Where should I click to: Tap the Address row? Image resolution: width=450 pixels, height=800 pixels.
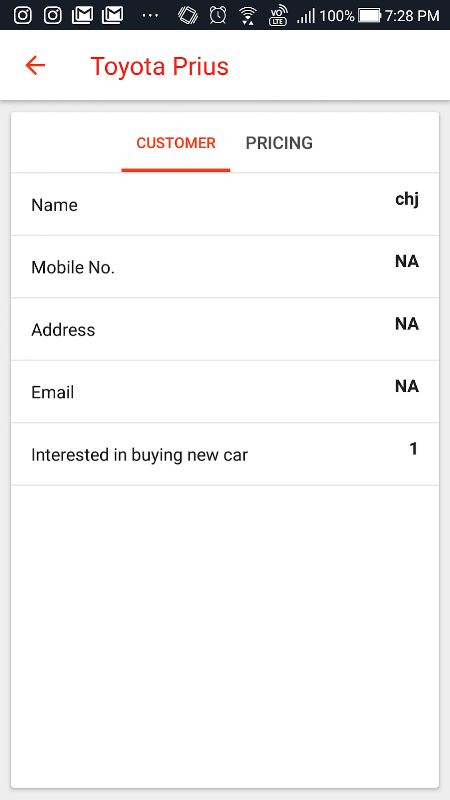click(225, 330)
